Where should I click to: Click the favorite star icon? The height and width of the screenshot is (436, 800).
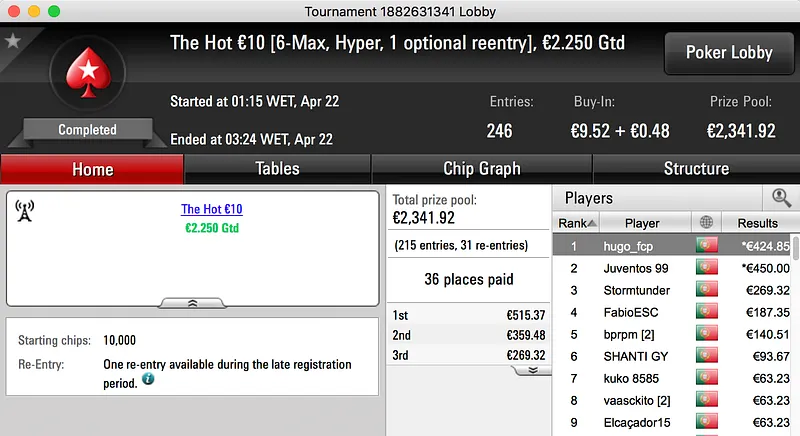coord(13,41)
